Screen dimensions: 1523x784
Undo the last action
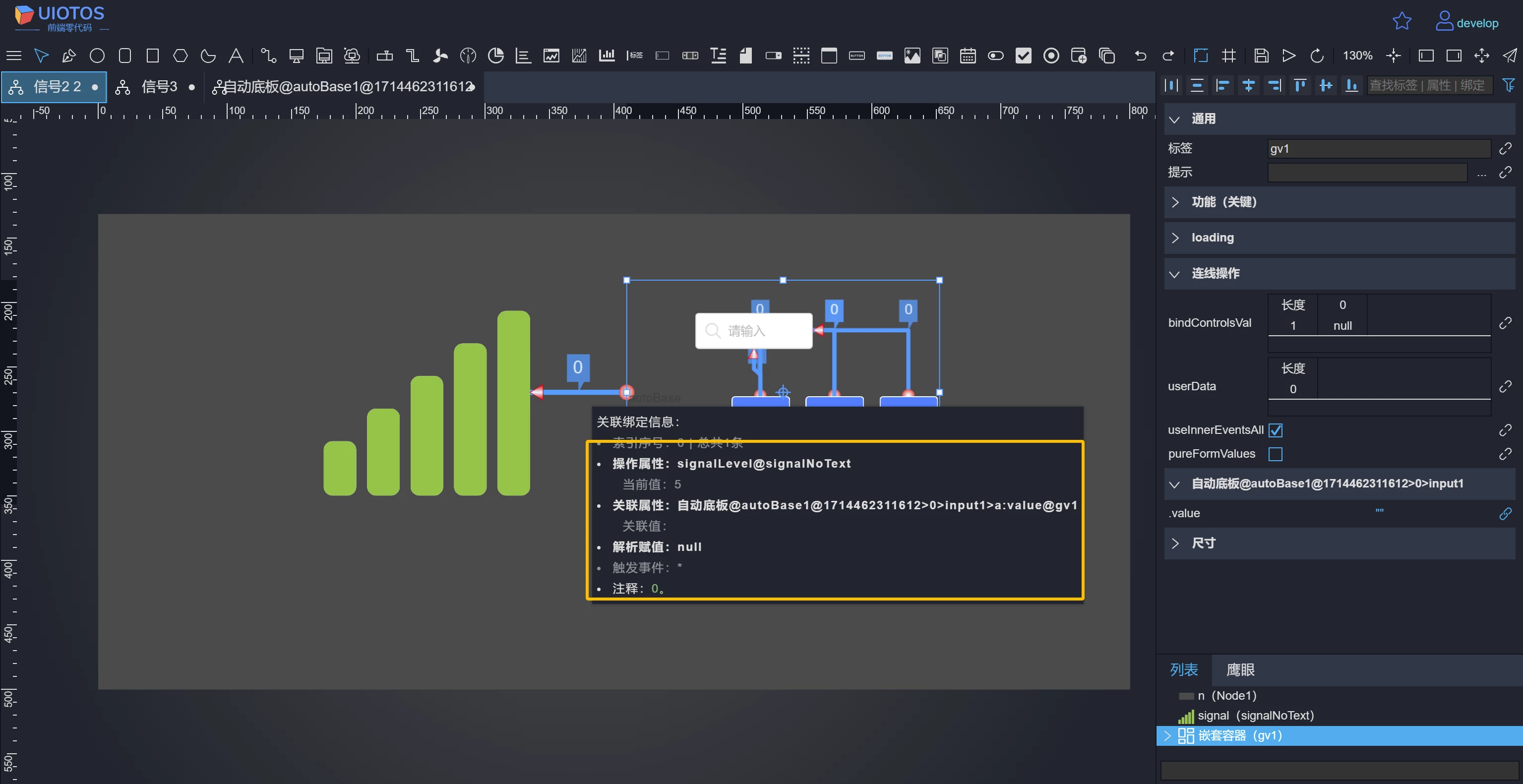1140,56
